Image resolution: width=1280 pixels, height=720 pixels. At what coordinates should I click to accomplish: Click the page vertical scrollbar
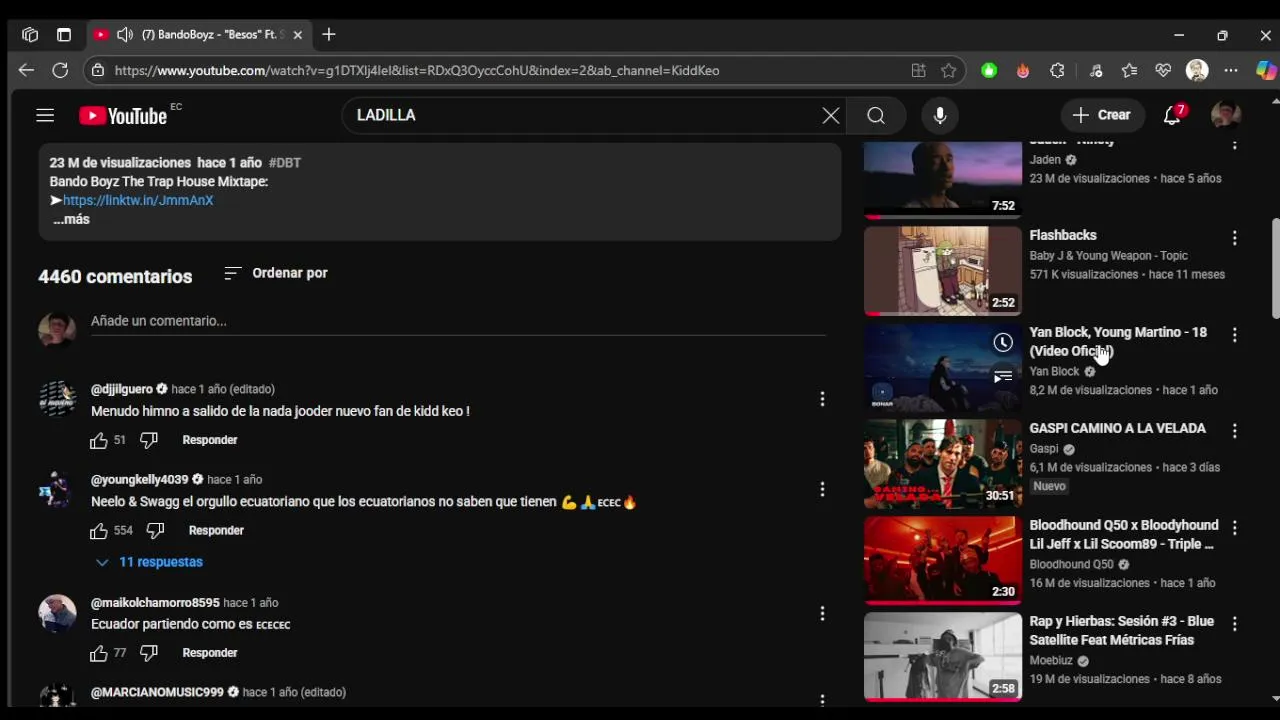click(1275, 268)
